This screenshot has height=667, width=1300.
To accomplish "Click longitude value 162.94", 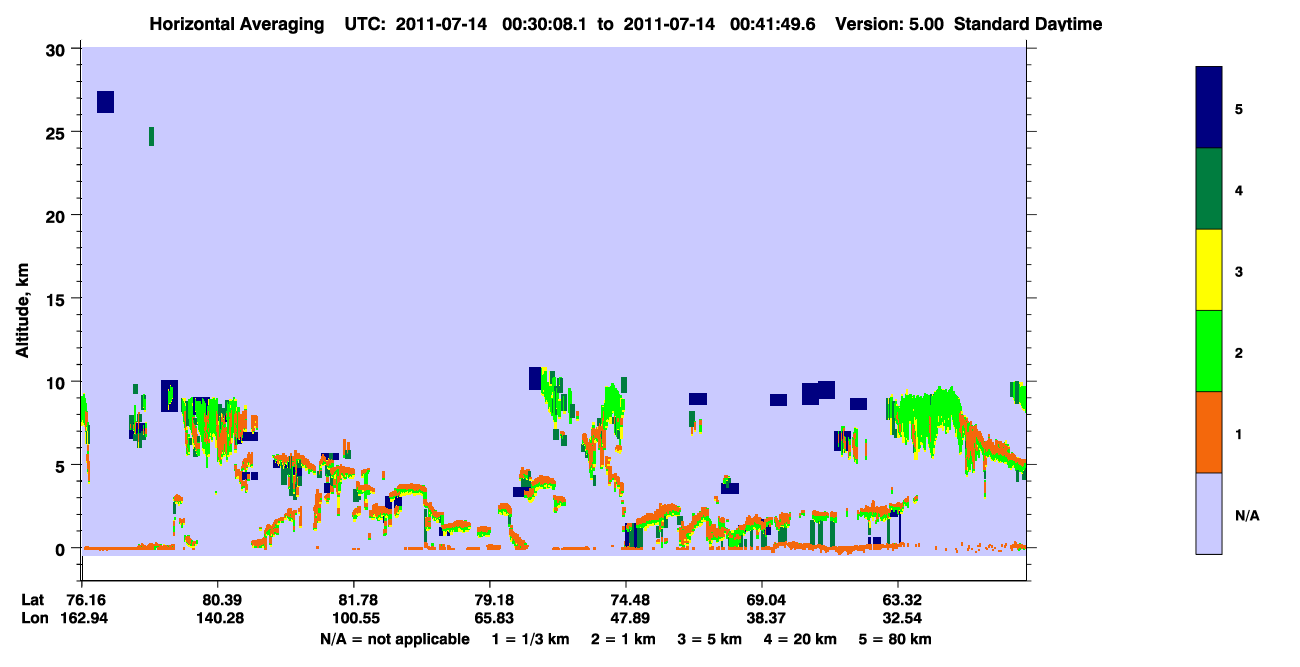I will click(x=86, y=618).
